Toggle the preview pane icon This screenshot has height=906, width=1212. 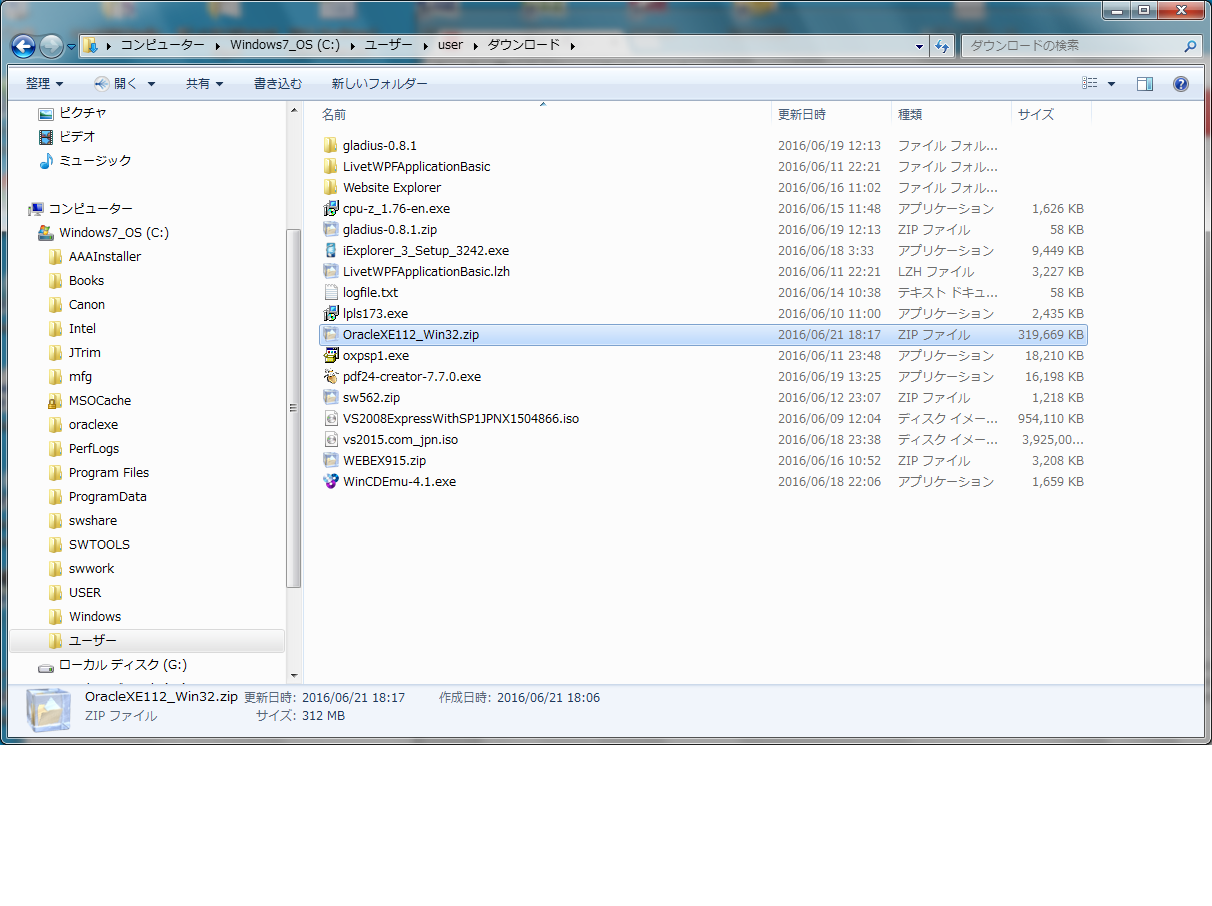click(1145, 84)
